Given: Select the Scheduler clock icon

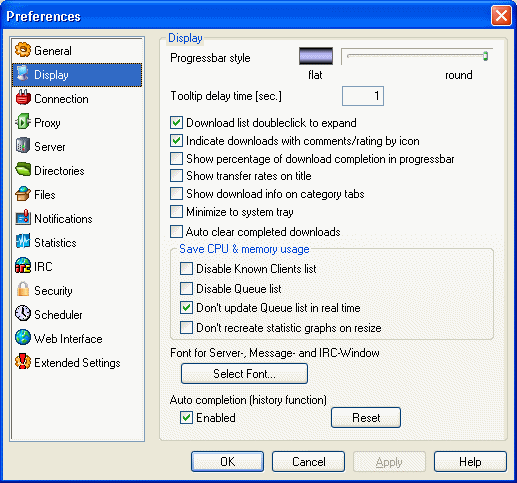Looking at the screenshot, I should pos(23,314).
